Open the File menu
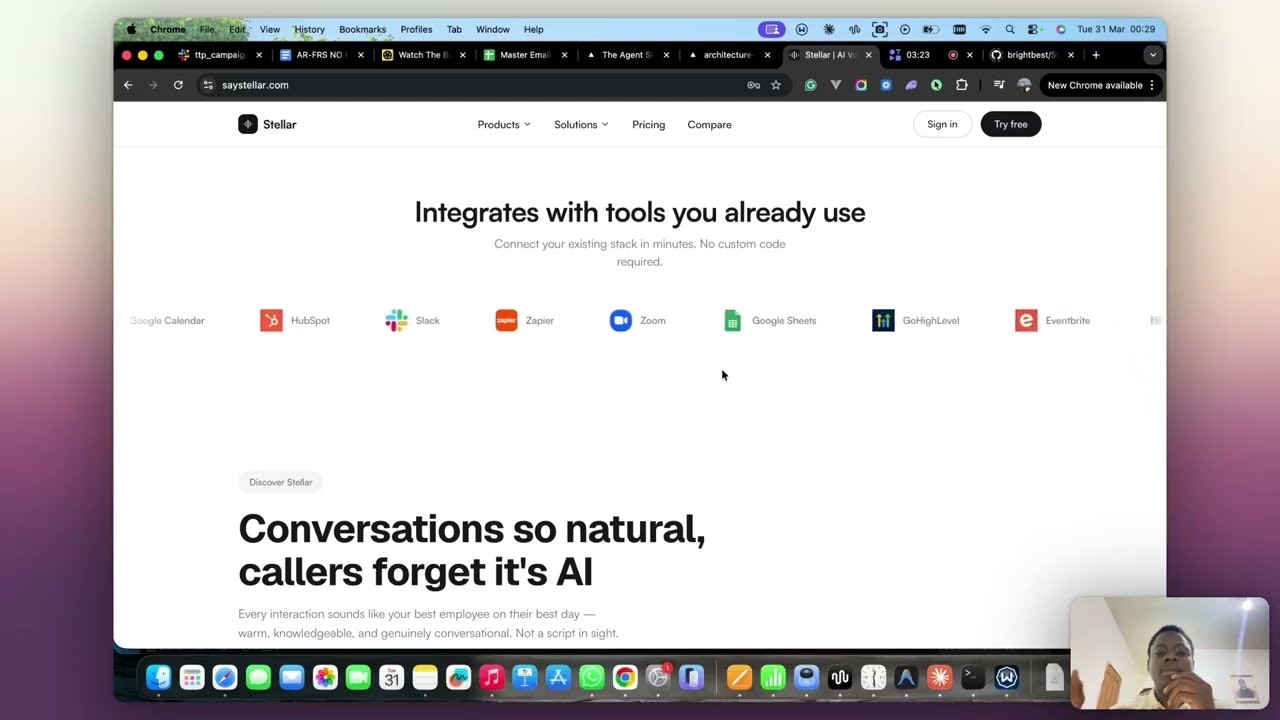This screenshot has width=1280, height=720. pyautogui.click(x=207, y=29)
